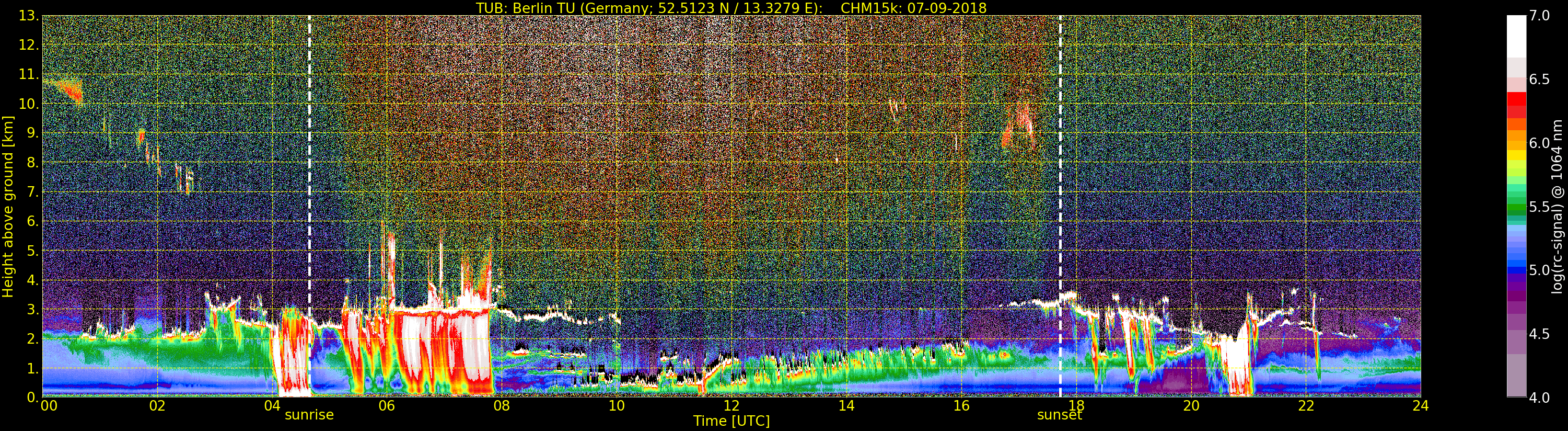The width and height of the screenshot is (1568, 431).
Task: Click the "00" time axis tick label
Action: [49, 406]
